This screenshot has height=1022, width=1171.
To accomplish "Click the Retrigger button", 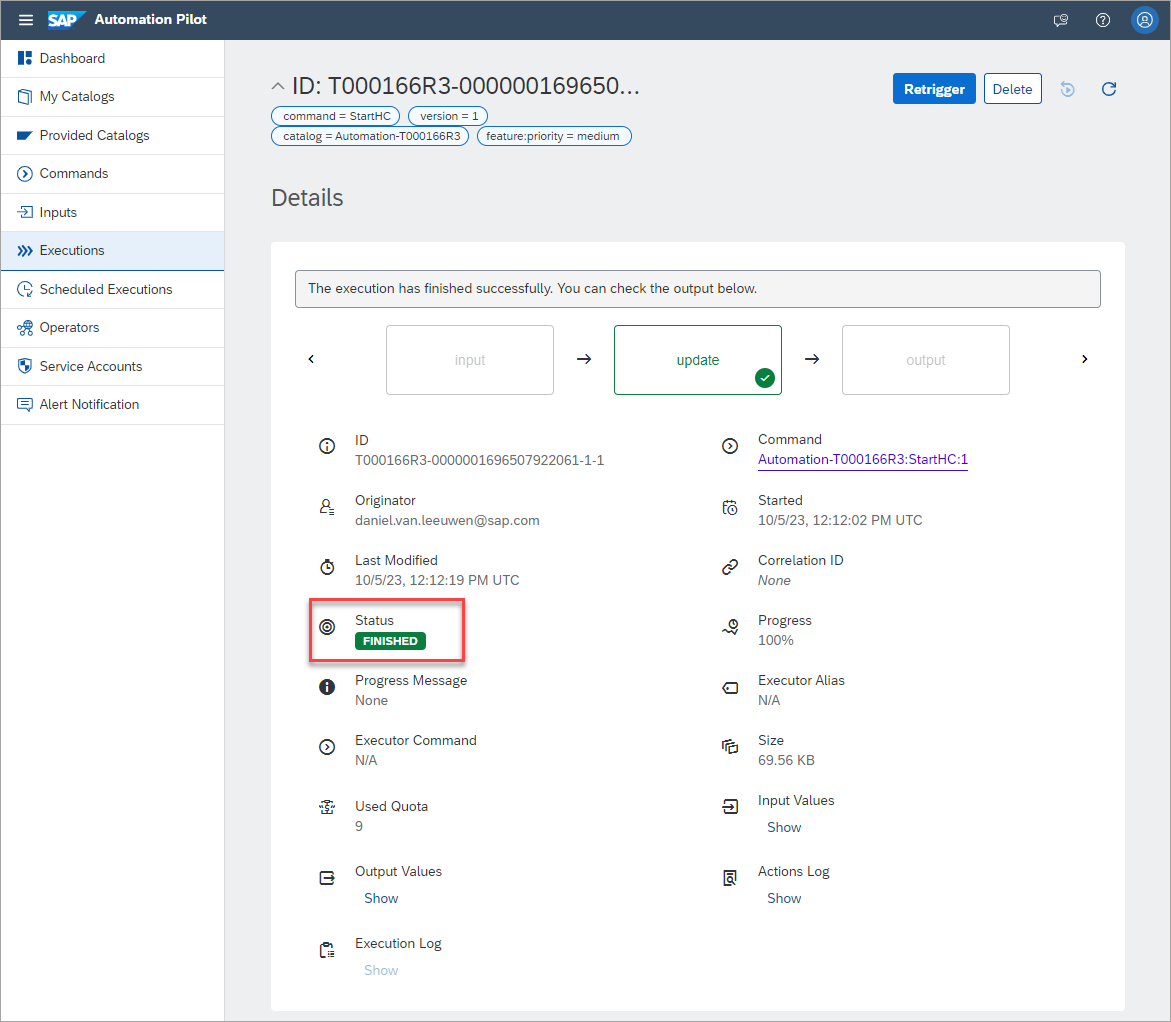I will (934, 89).
